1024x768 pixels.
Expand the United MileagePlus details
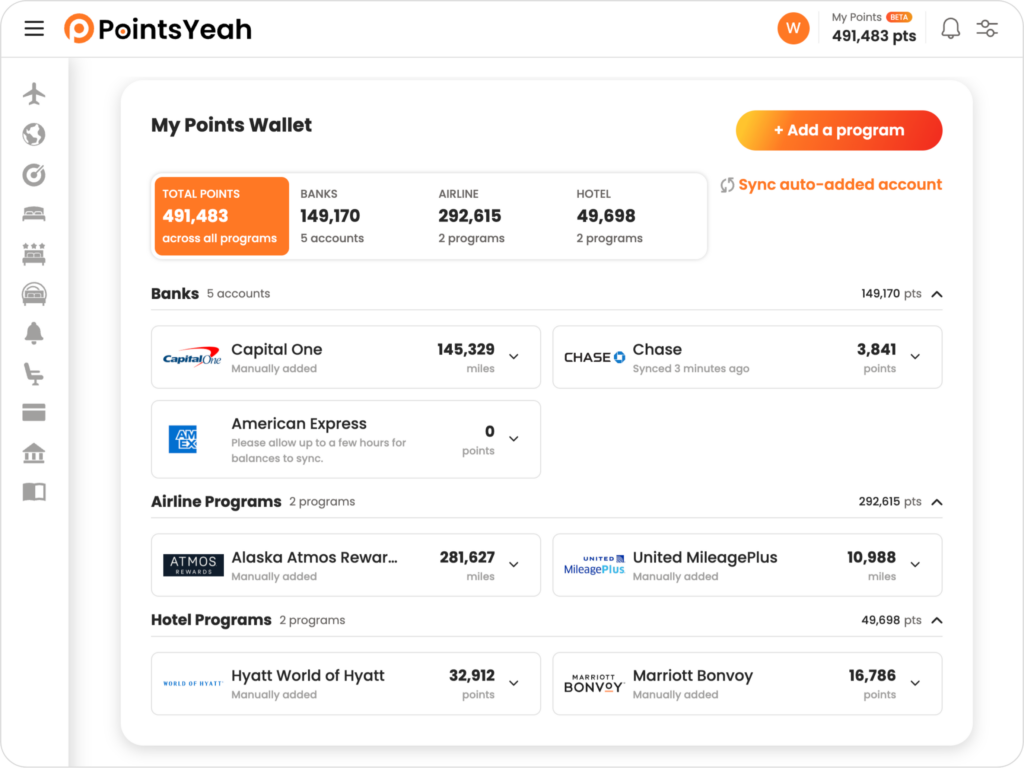point(915,565)
